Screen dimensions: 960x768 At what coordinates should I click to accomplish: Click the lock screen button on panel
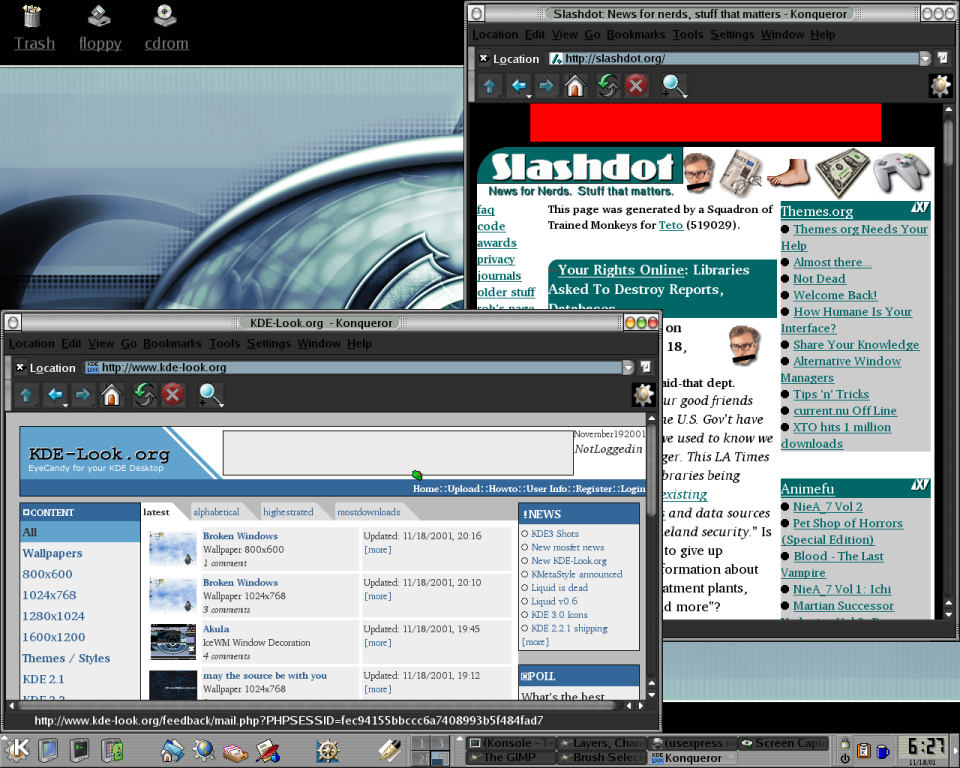click(845, 744)
